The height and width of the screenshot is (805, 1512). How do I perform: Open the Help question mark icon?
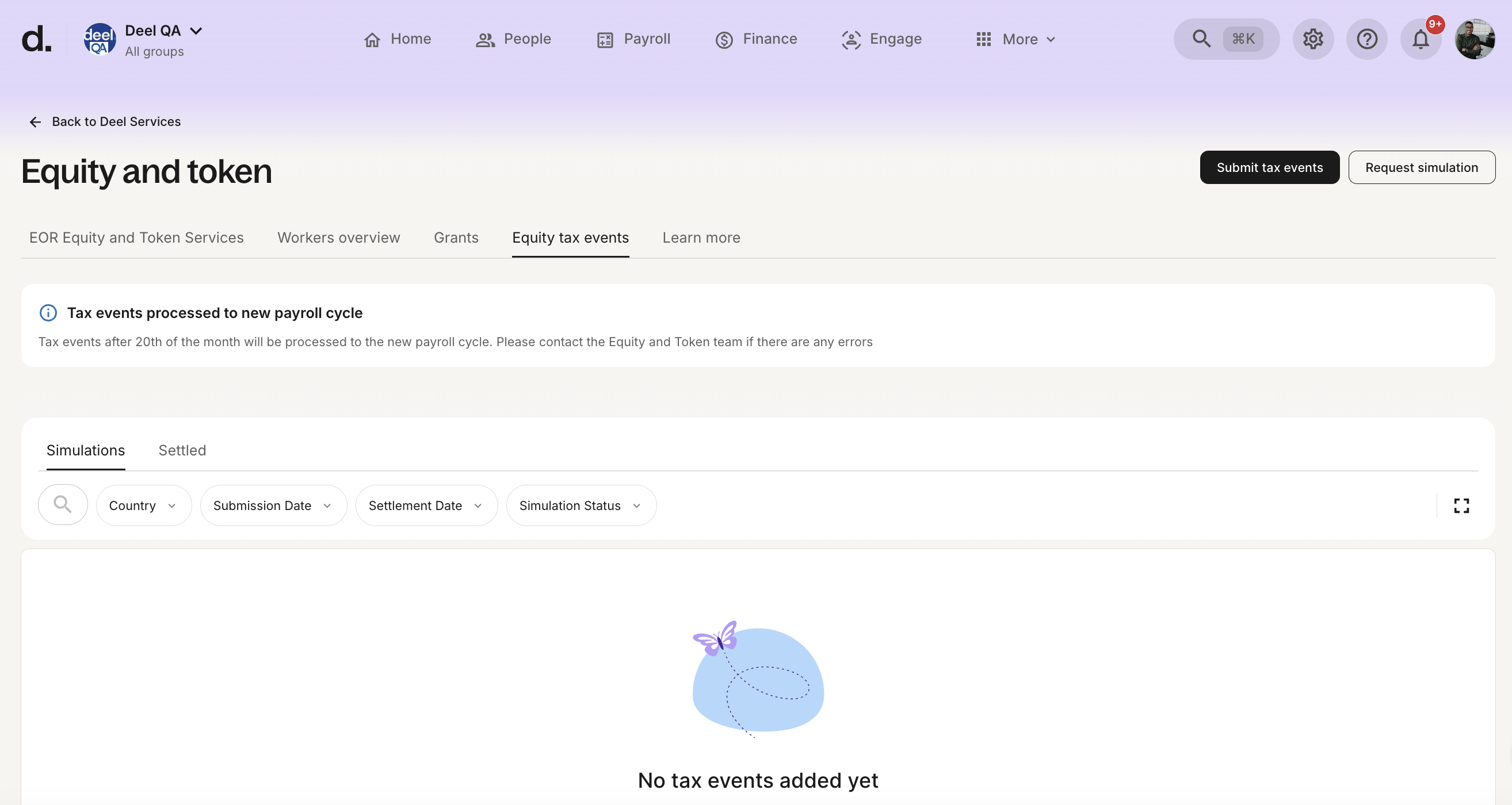[1367, 39]
